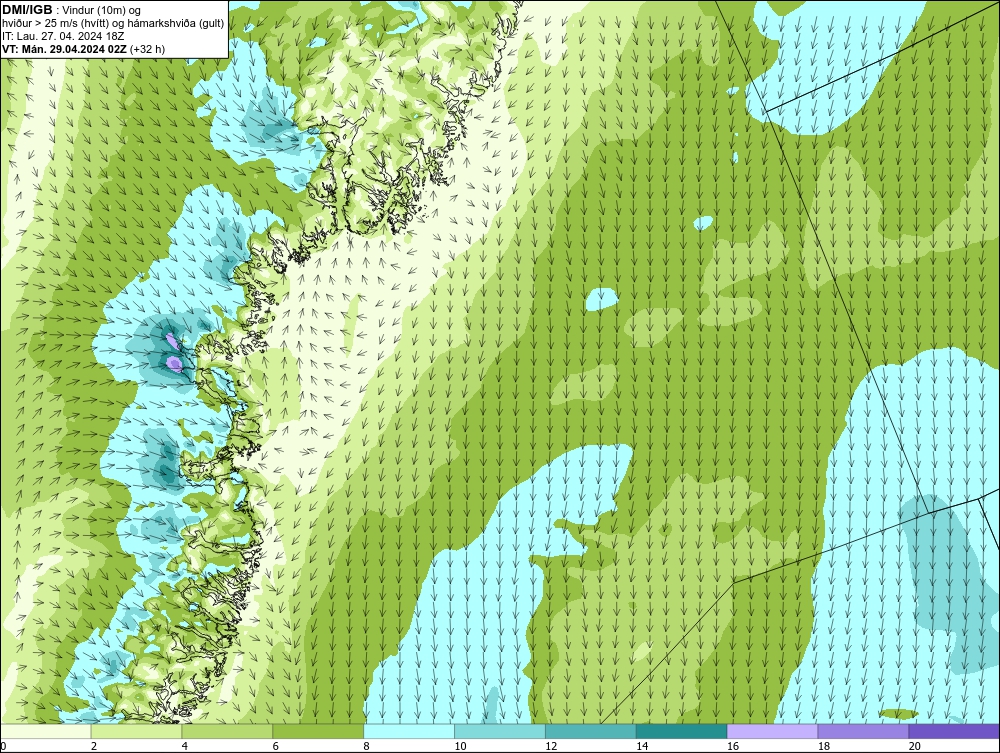
Task: Click the 12–14 m/s teal legend swatch
Action: tap(591, 731)
